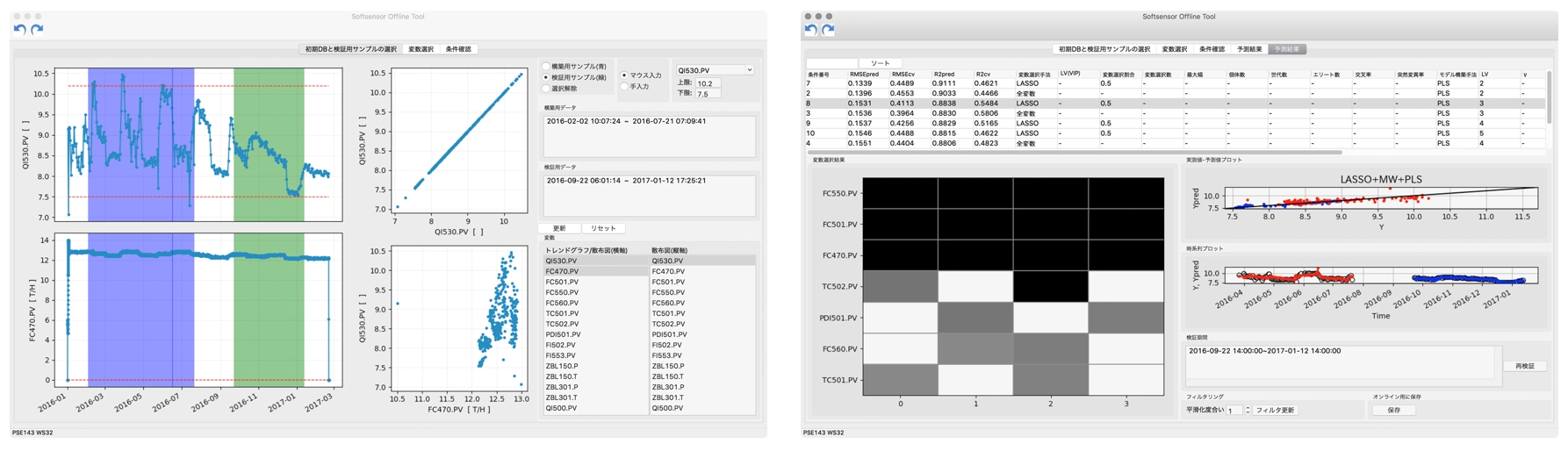Screen dimensions: 1568x451
Task: Select FI502.PV in vertical-axis list
Action: pos(702,345)
